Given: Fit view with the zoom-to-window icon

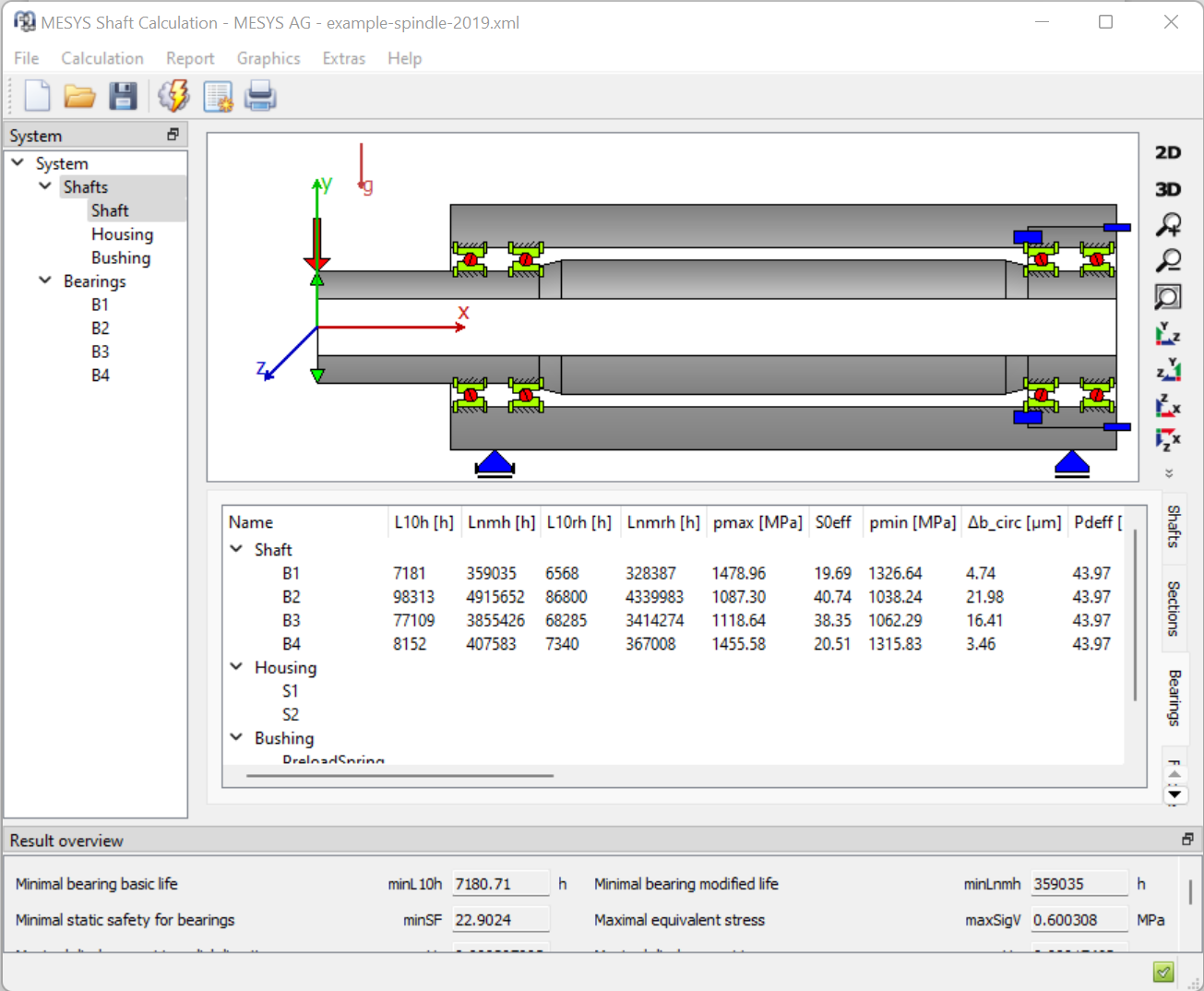Looking at the screenshot, I should [x=1168, y=297].
